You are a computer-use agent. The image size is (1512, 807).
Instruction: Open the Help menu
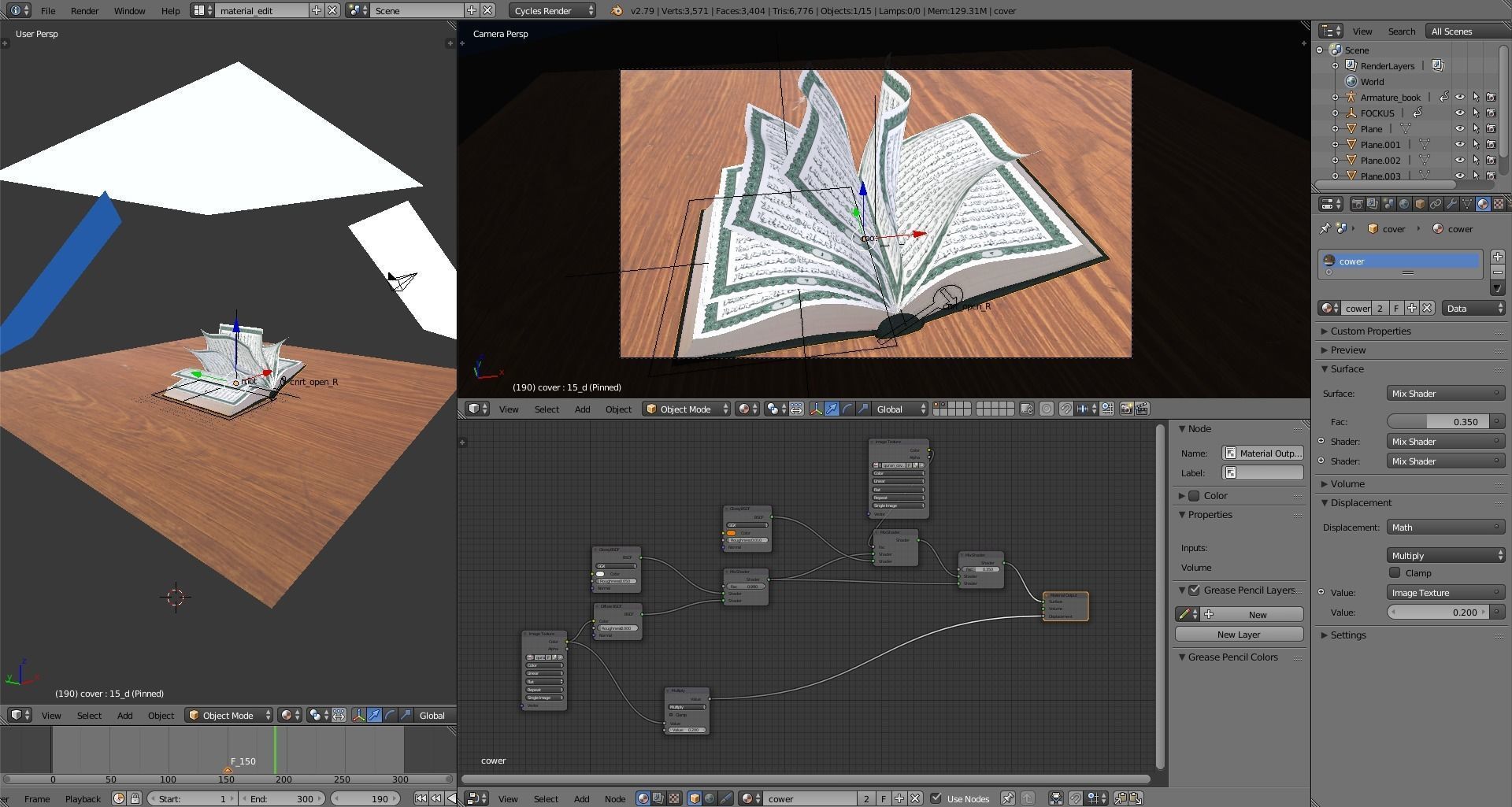pyautogui.click(x=170, y=10)
